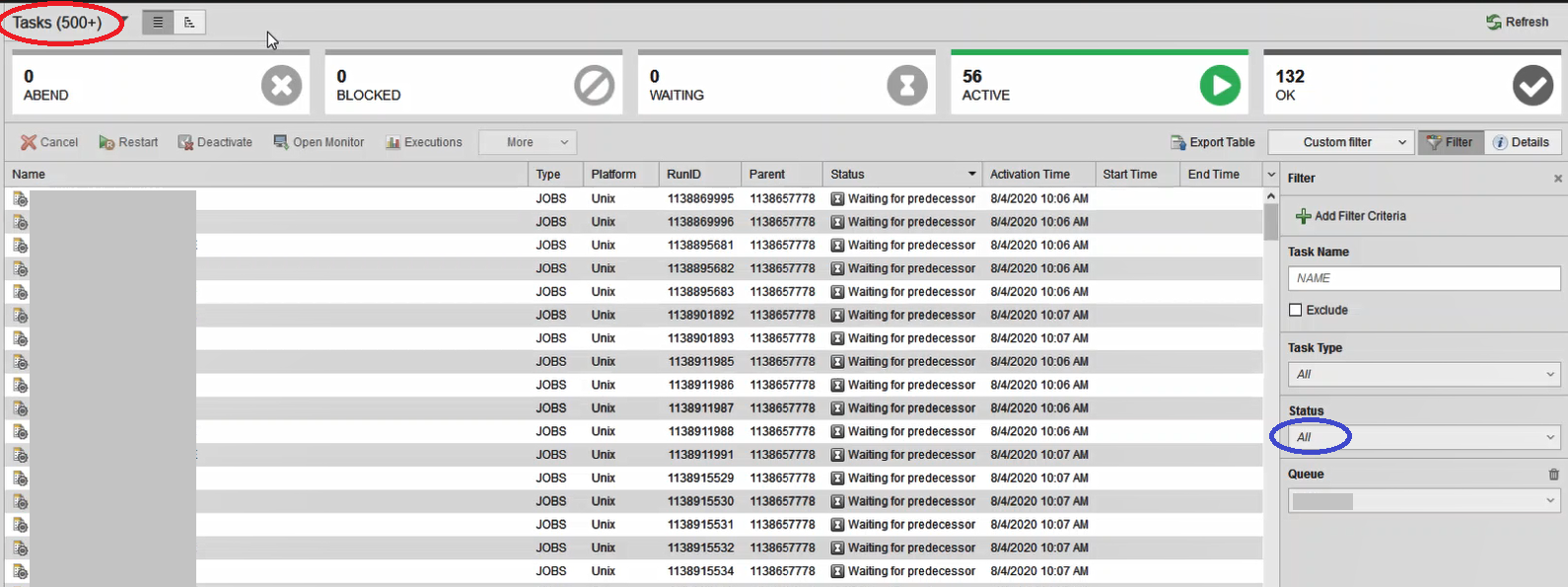Show the Details panel
Viewport: 1568px width, 587px height.
(1521, 142)
